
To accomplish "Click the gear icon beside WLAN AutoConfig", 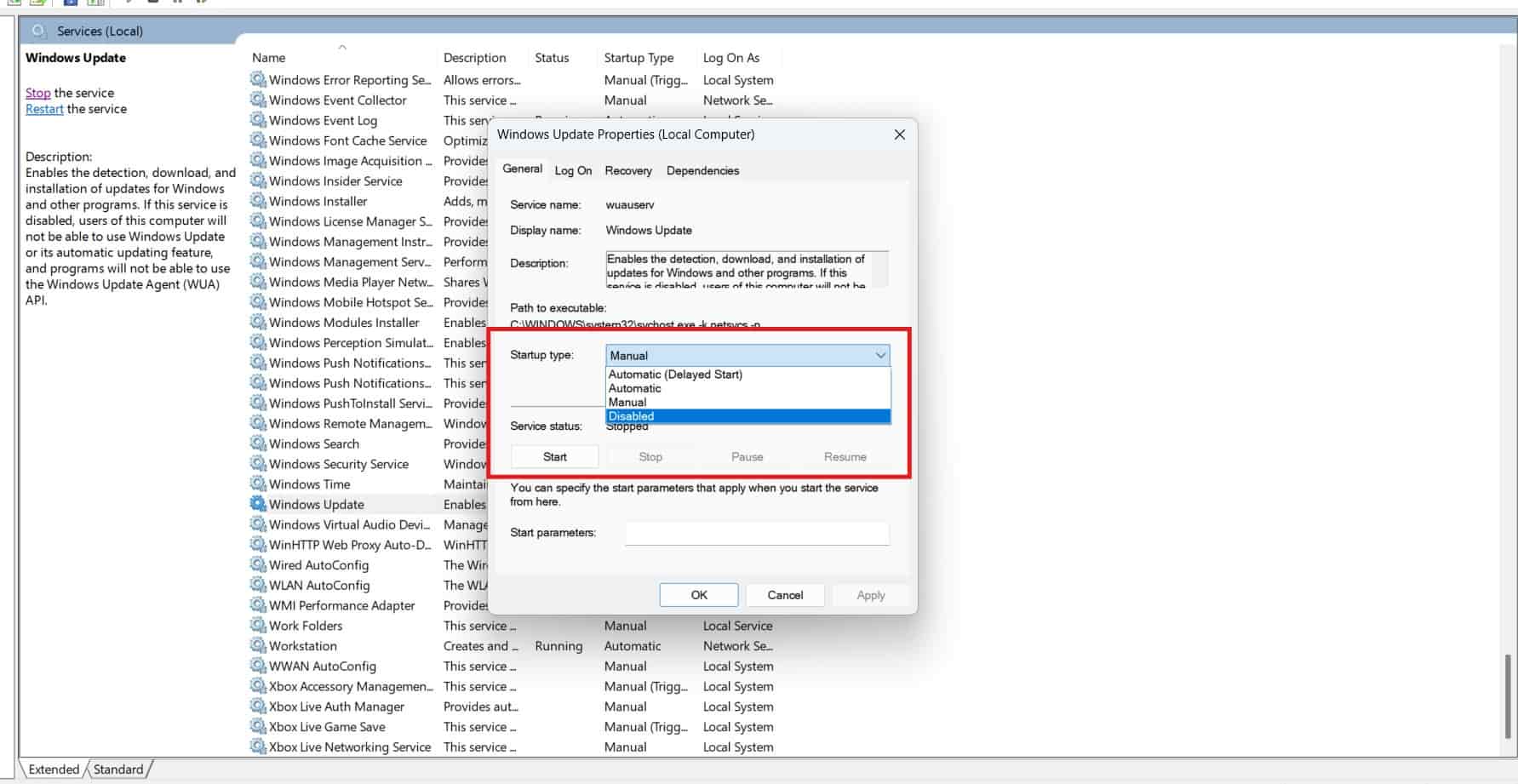I will [x=258, y=585].
